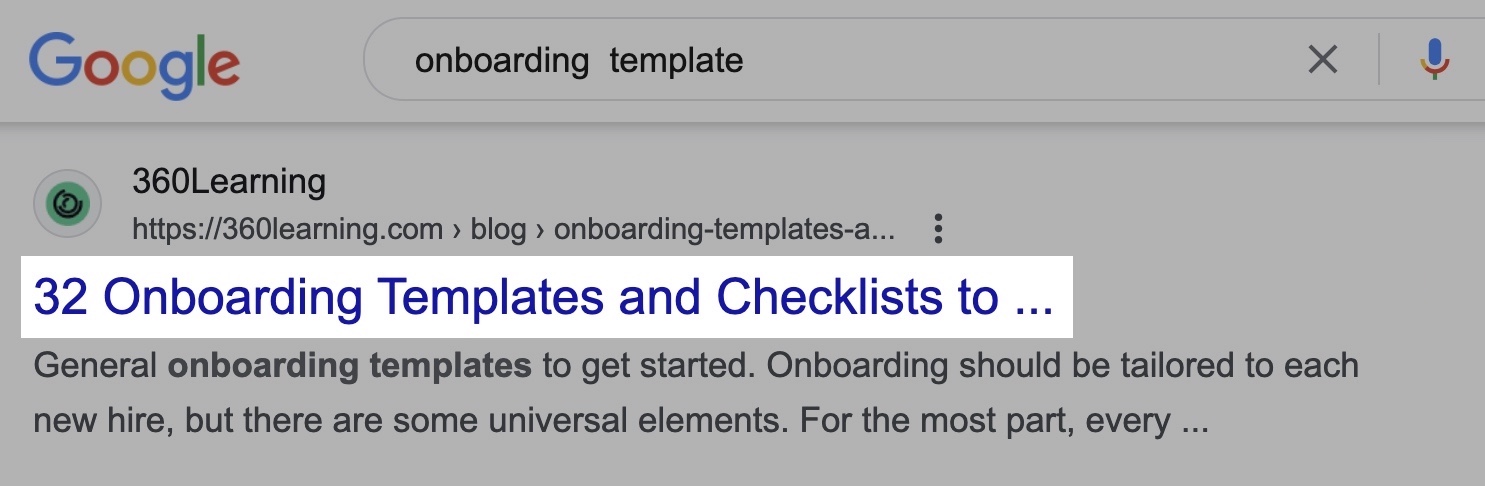Click bold onboarding templates text in snippet
This screenshot has height=486, width=1485.
(349, 366)
